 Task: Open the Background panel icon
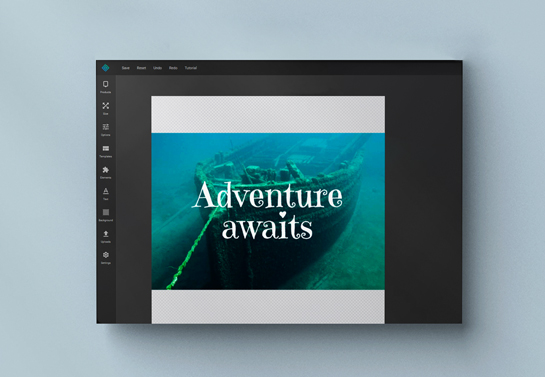tap(106, 212)
